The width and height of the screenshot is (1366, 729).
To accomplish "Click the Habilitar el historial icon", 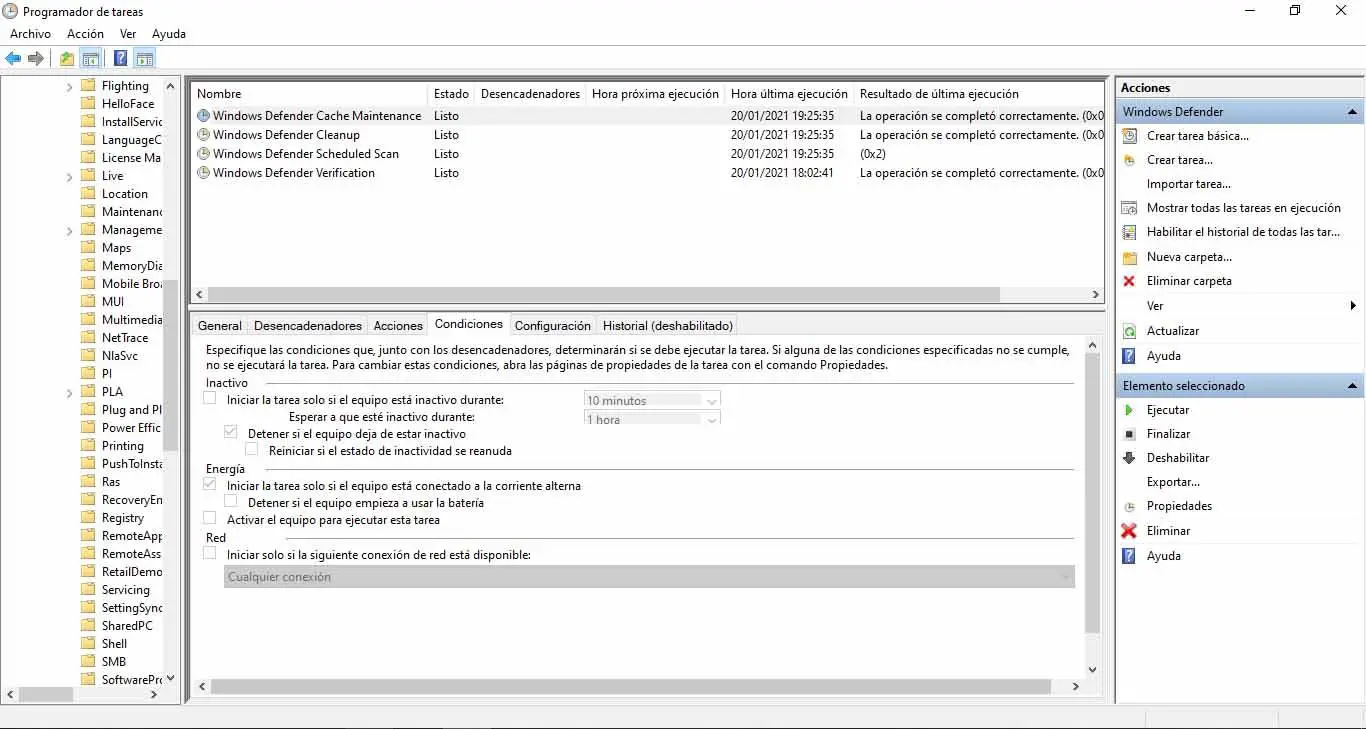I will (x=1129, y=232).
